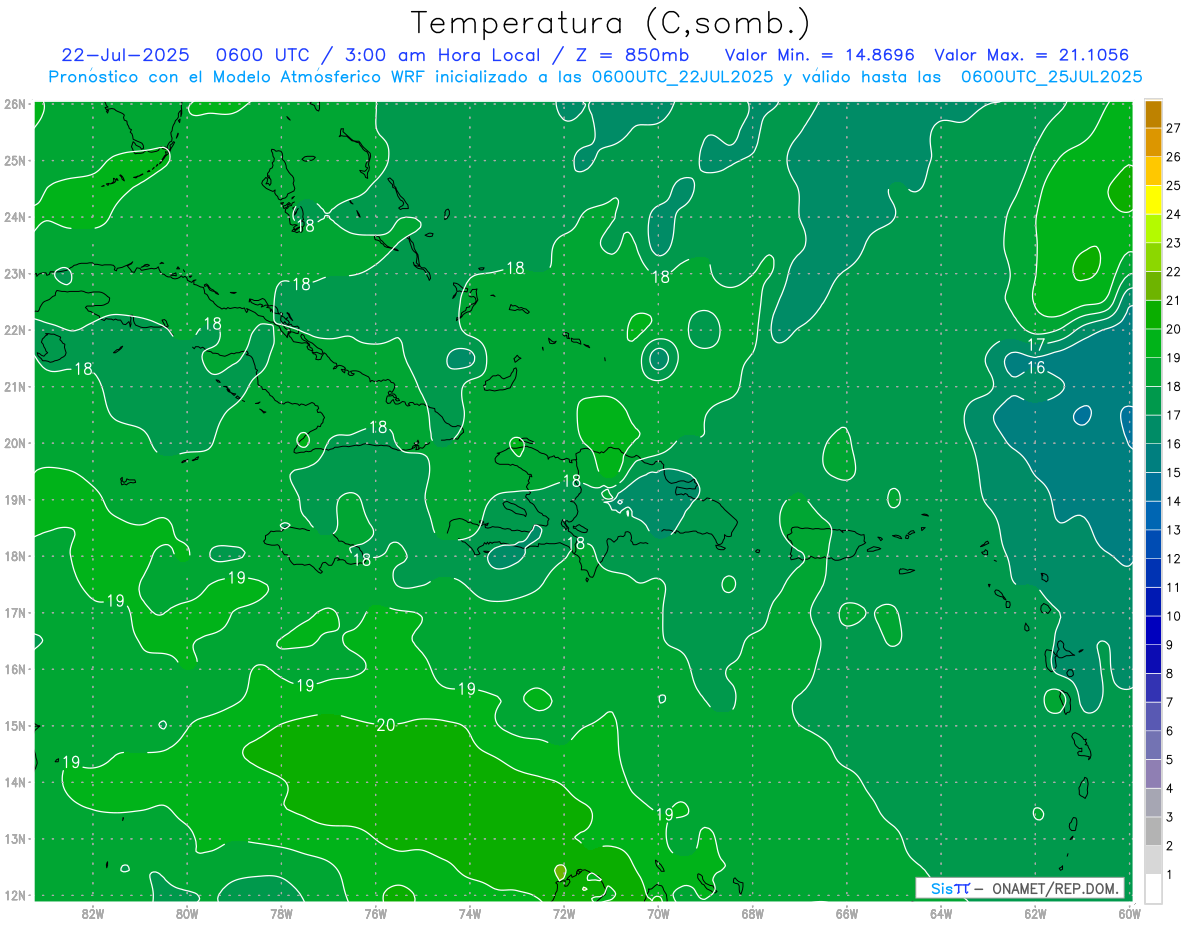Click the white bottom swatch of the color legend
This screenshot has width=1200, height=927.
(x=1153, y=888)
